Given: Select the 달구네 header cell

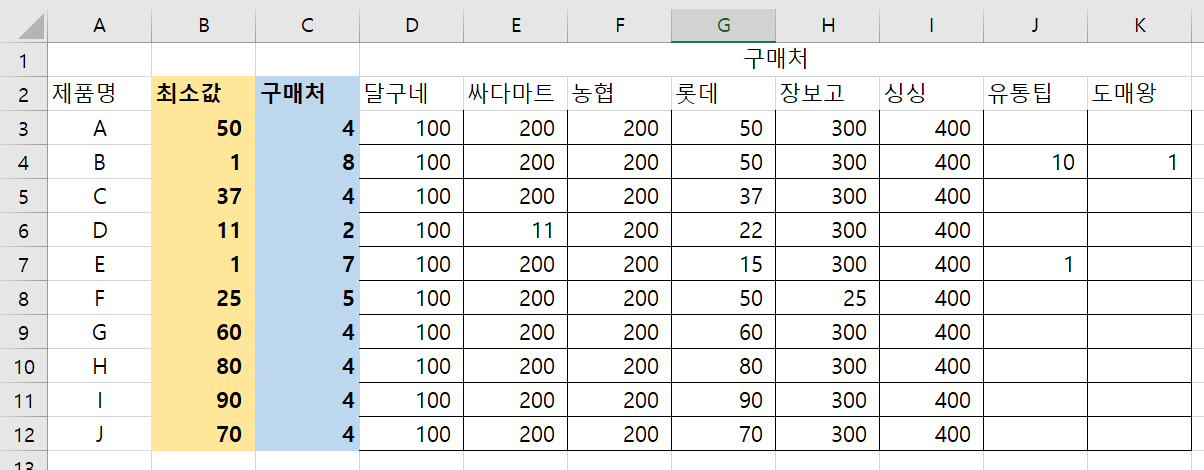Looking at the screenshot, I should click(x=411, y=94).
